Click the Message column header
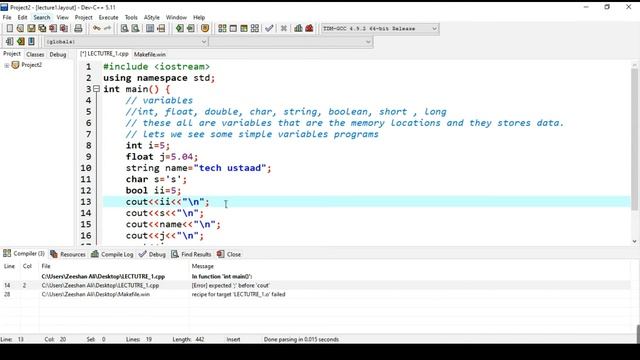640x360 pixels. pyautogui.click(x=203, y=266)
